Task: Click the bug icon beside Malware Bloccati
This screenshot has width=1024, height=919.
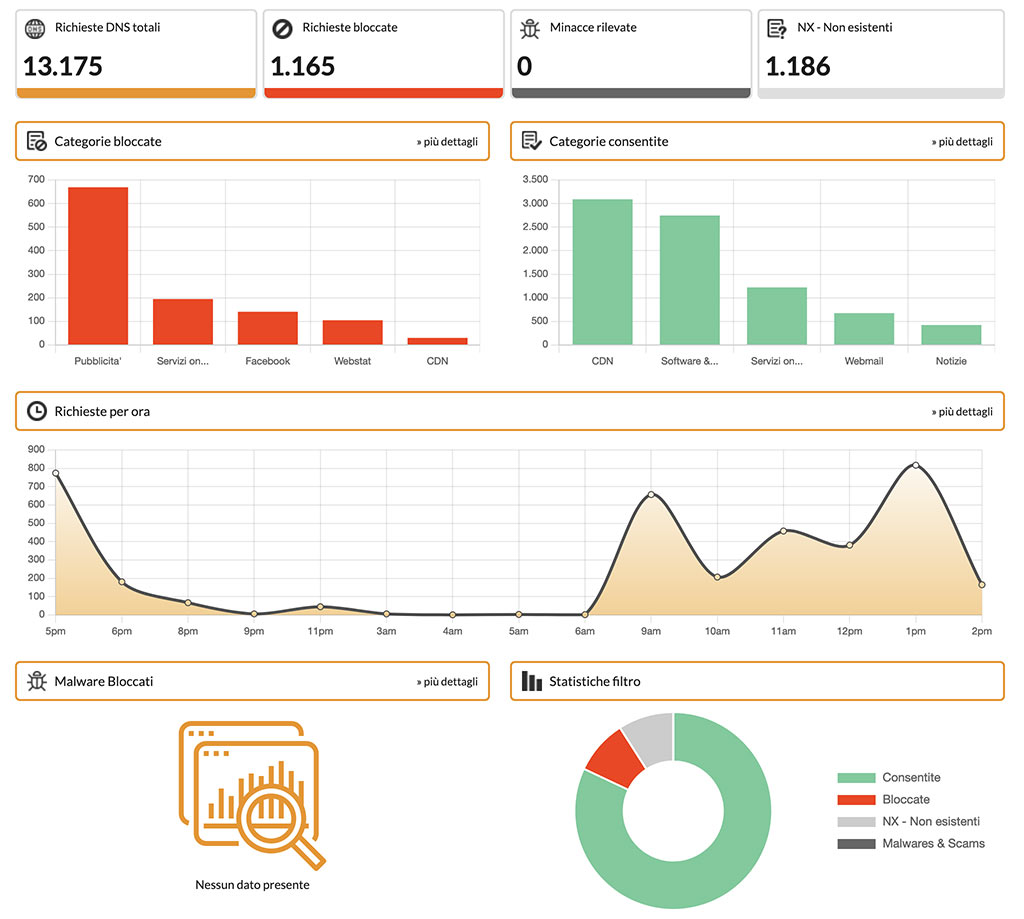Action: tap(37, 681)
